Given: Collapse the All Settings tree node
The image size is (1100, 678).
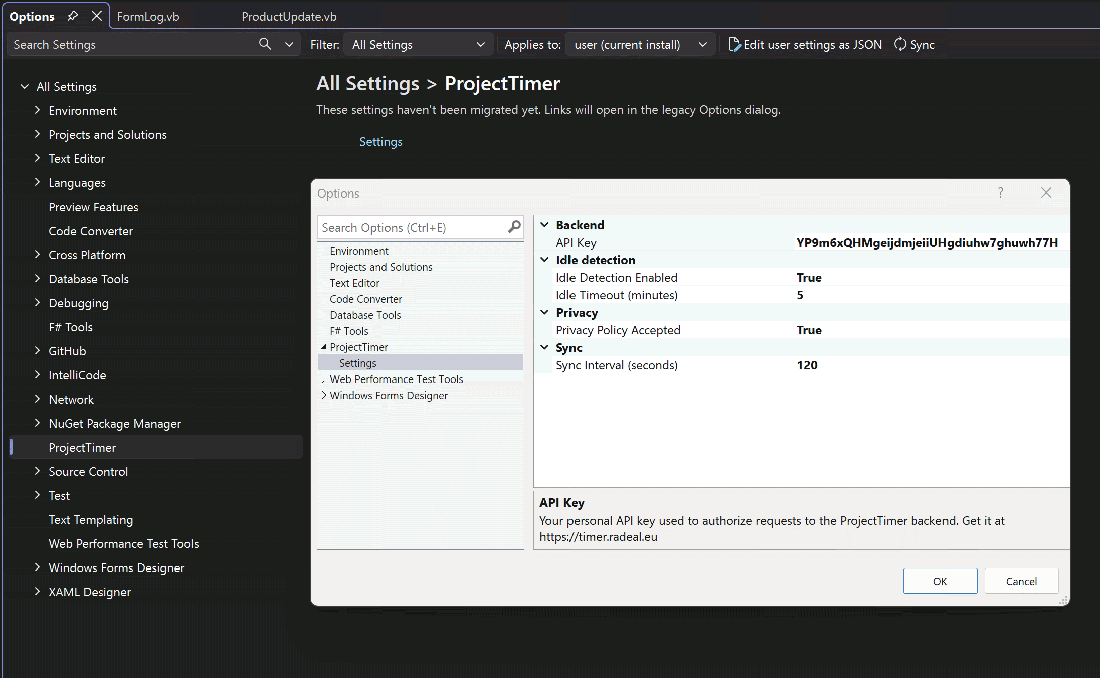Looking at the screenshot, I should tap(25, 86).
